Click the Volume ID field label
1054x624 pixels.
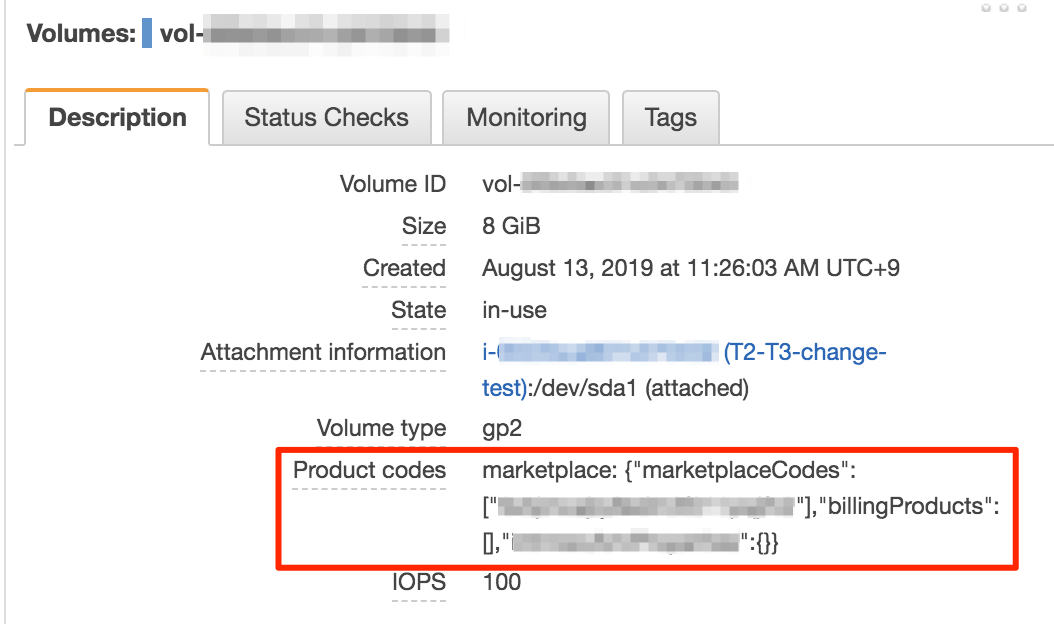click(392, 184)
